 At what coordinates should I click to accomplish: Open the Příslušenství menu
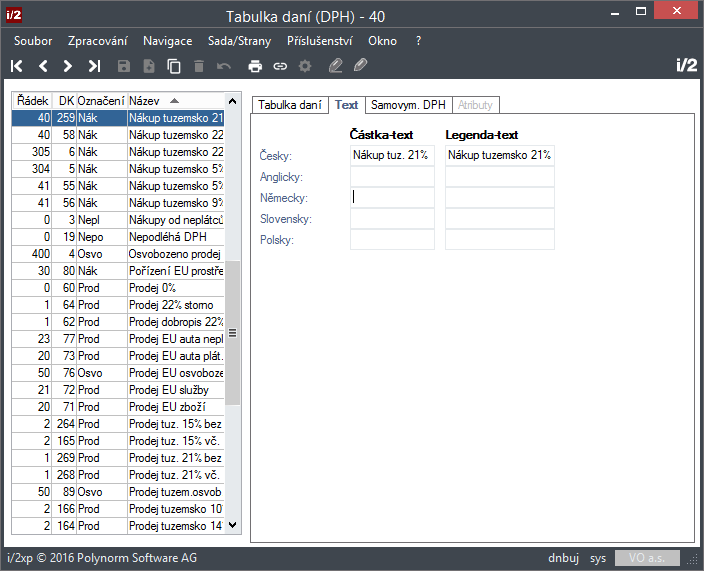coord(320,41)
